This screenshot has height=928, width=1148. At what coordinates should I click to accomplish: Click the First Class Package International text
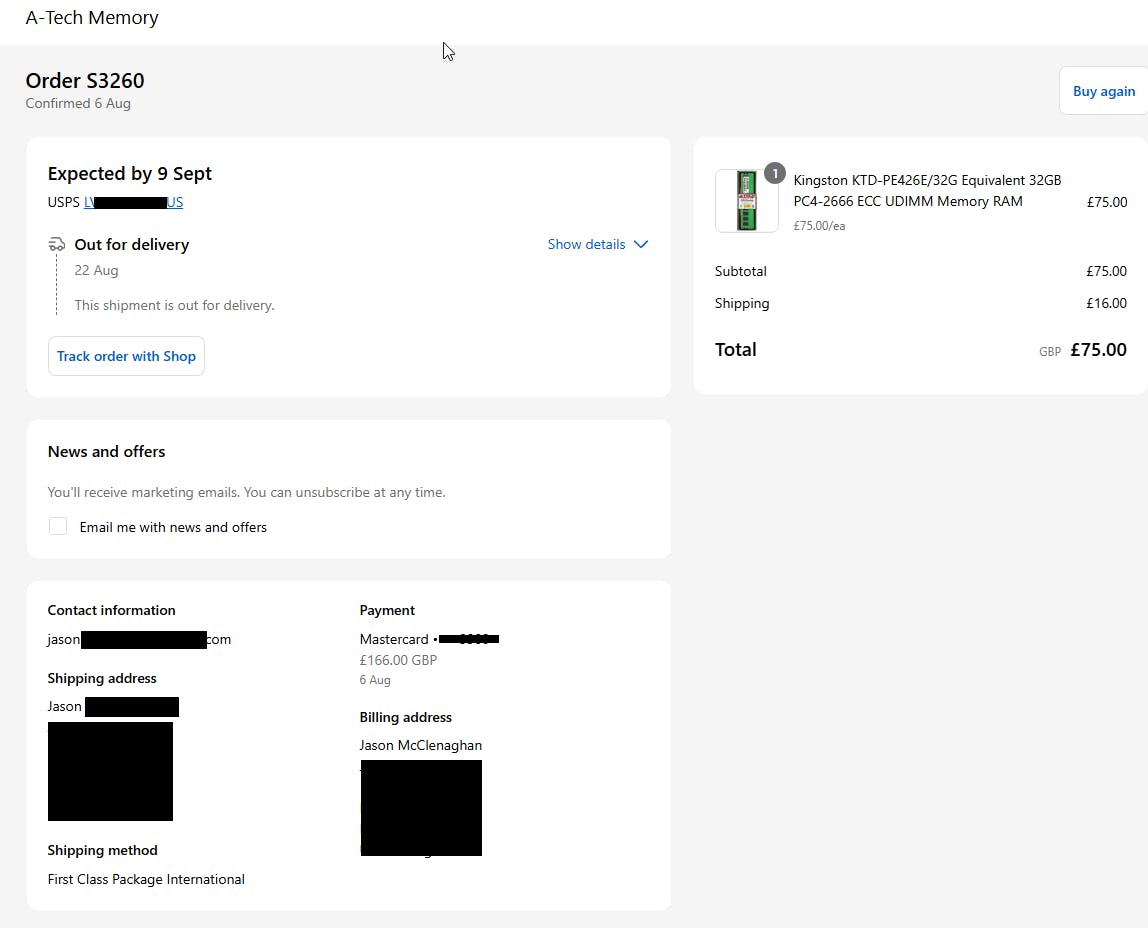[x=146, y=880]
